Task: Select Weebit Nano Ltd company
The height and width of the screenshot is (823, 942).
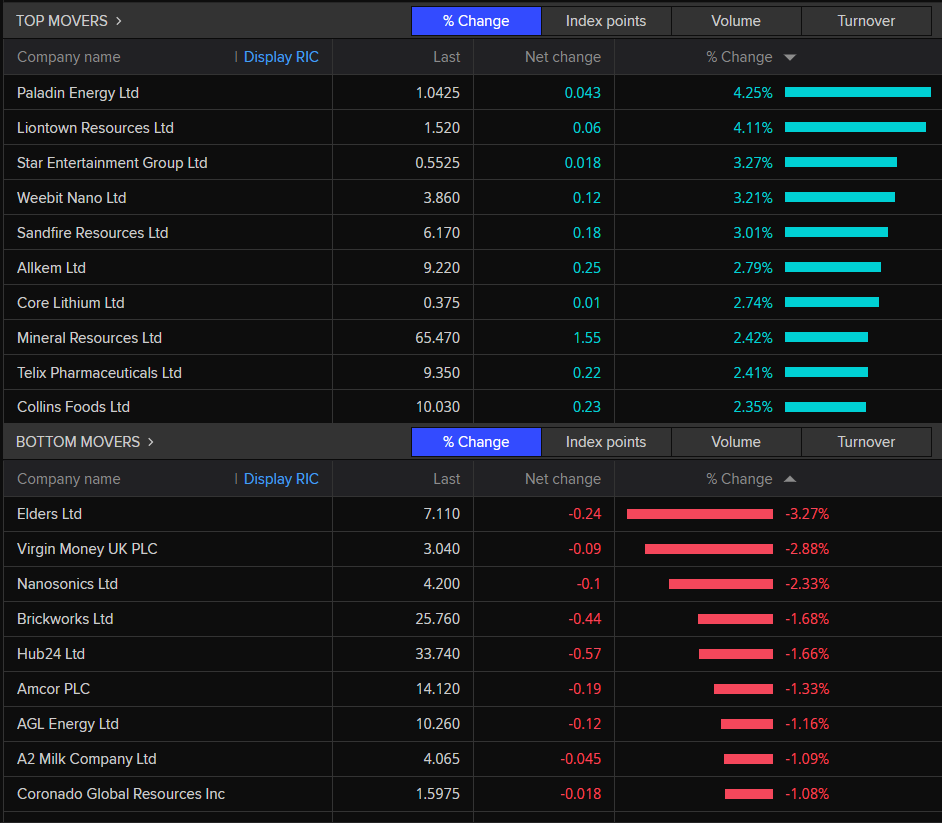Action: click(71, 198)
